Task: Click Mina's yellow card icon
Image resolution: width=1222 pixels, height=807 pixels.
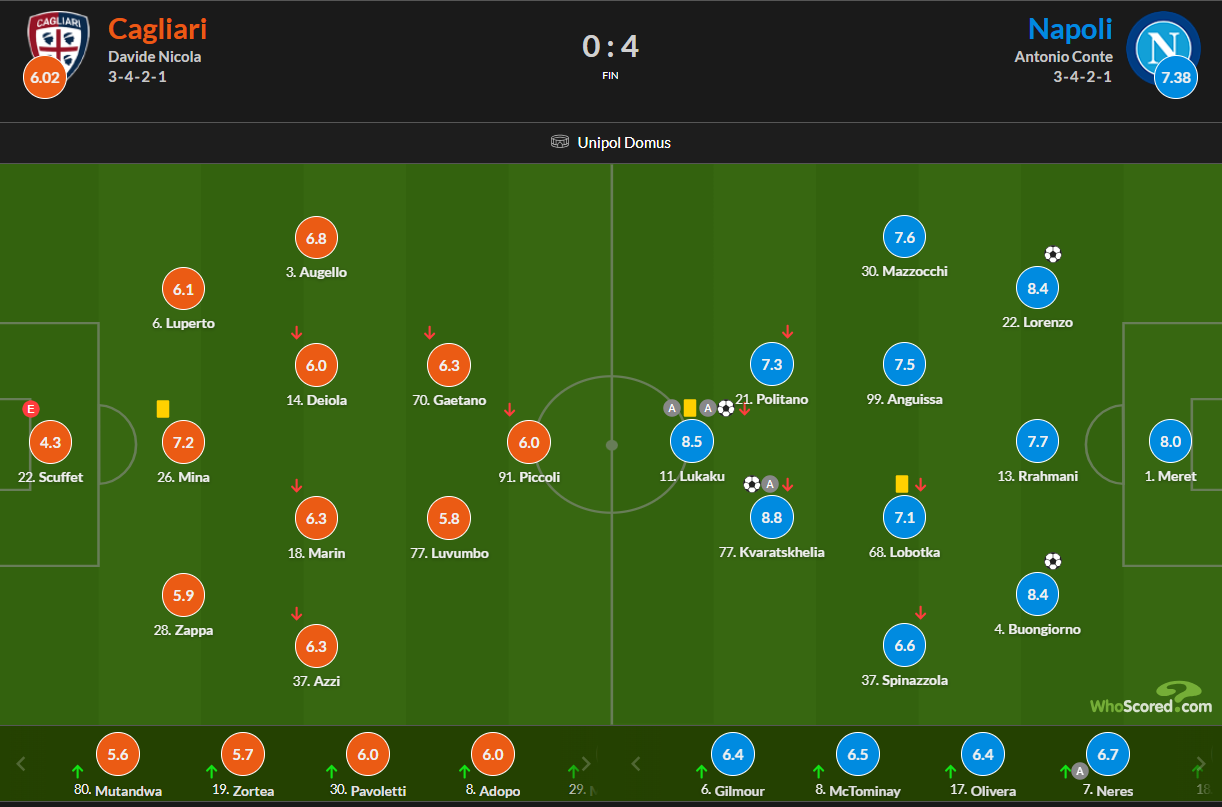Action: pyautogui.click(x=163, y=408)
